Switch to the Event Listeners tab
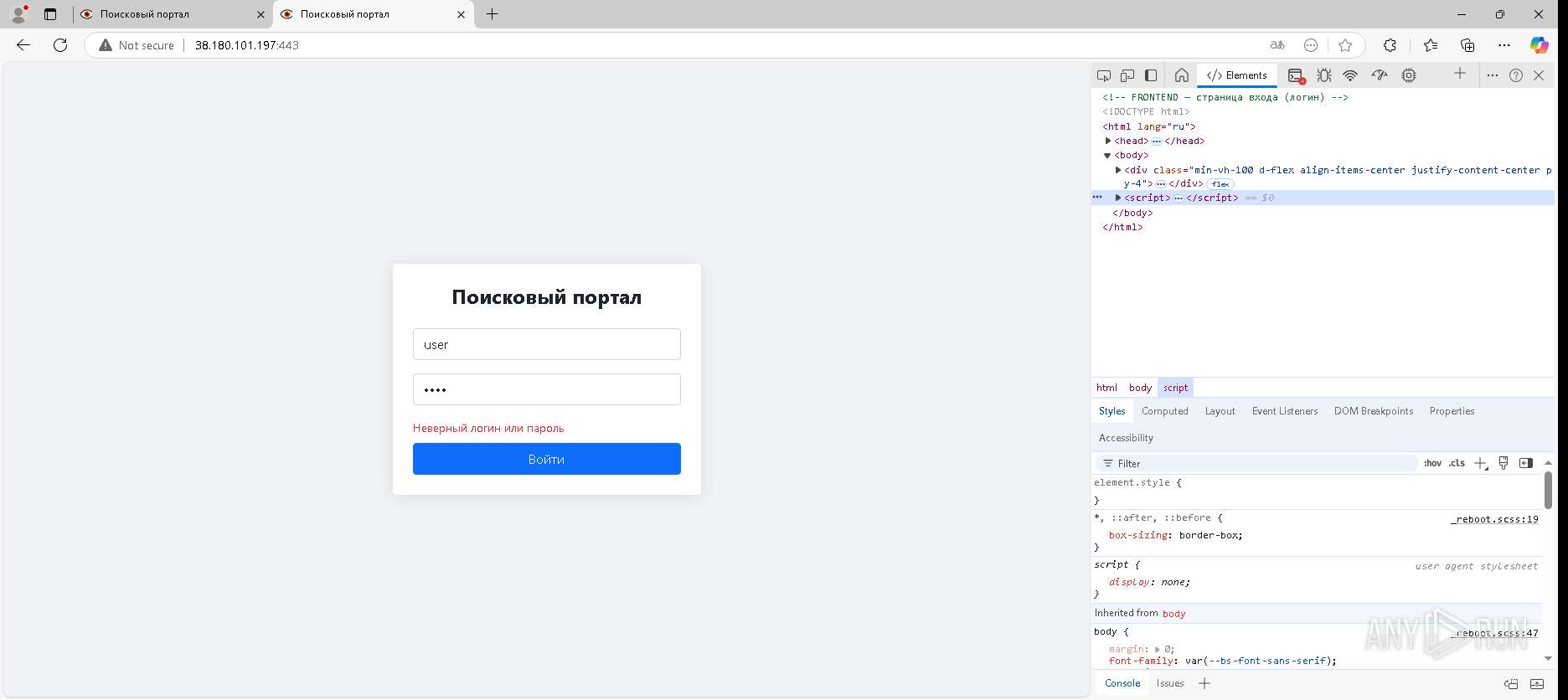The height and width of the screenshot is (700, 1568). coord(1284,411)
